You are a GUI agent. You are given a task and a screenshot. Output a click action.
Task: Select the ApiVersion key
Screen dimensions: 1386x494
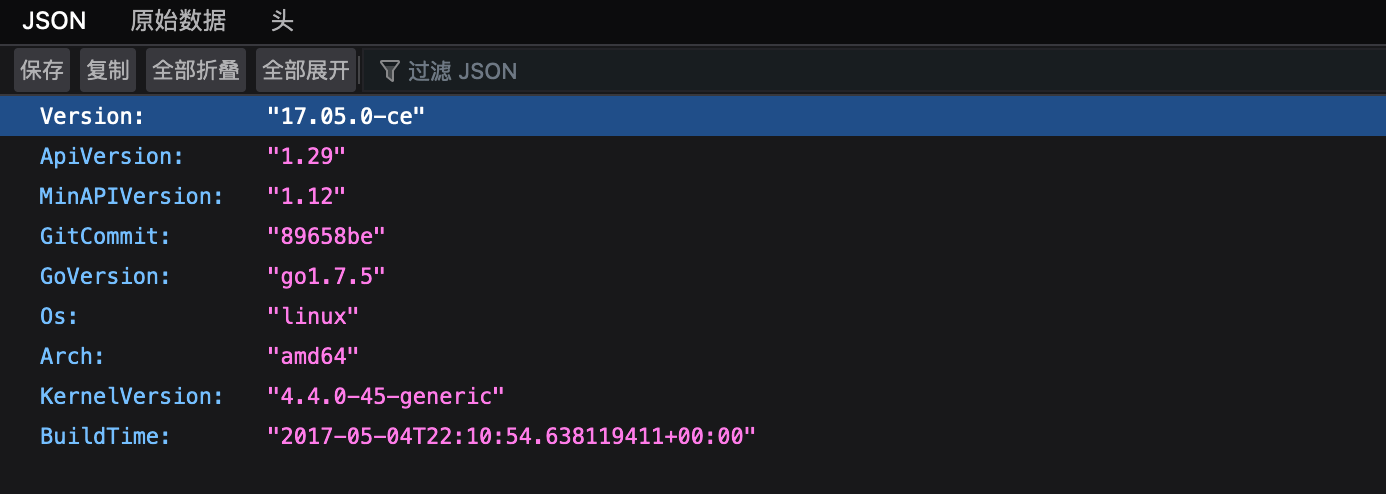(x=112, y=156)
